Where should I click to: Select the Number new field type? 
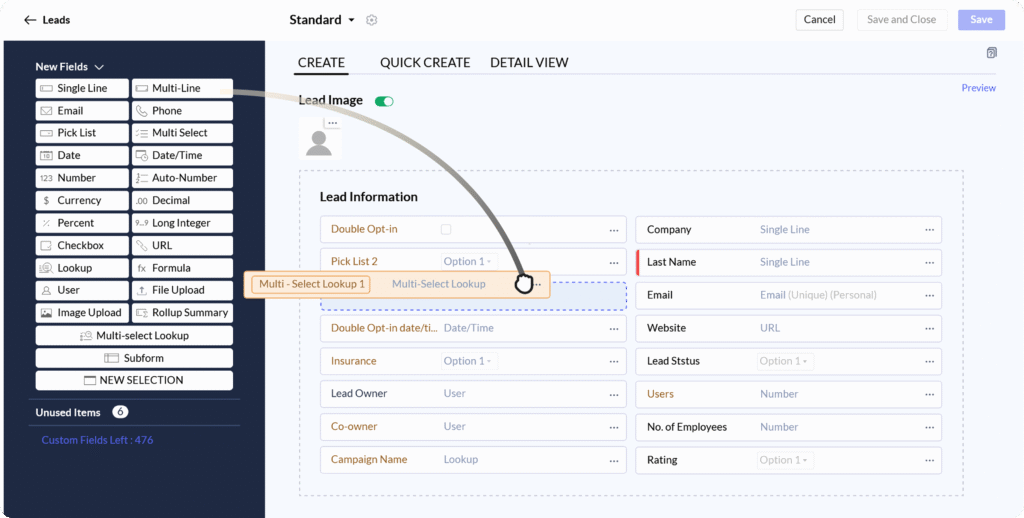[82, 178]
